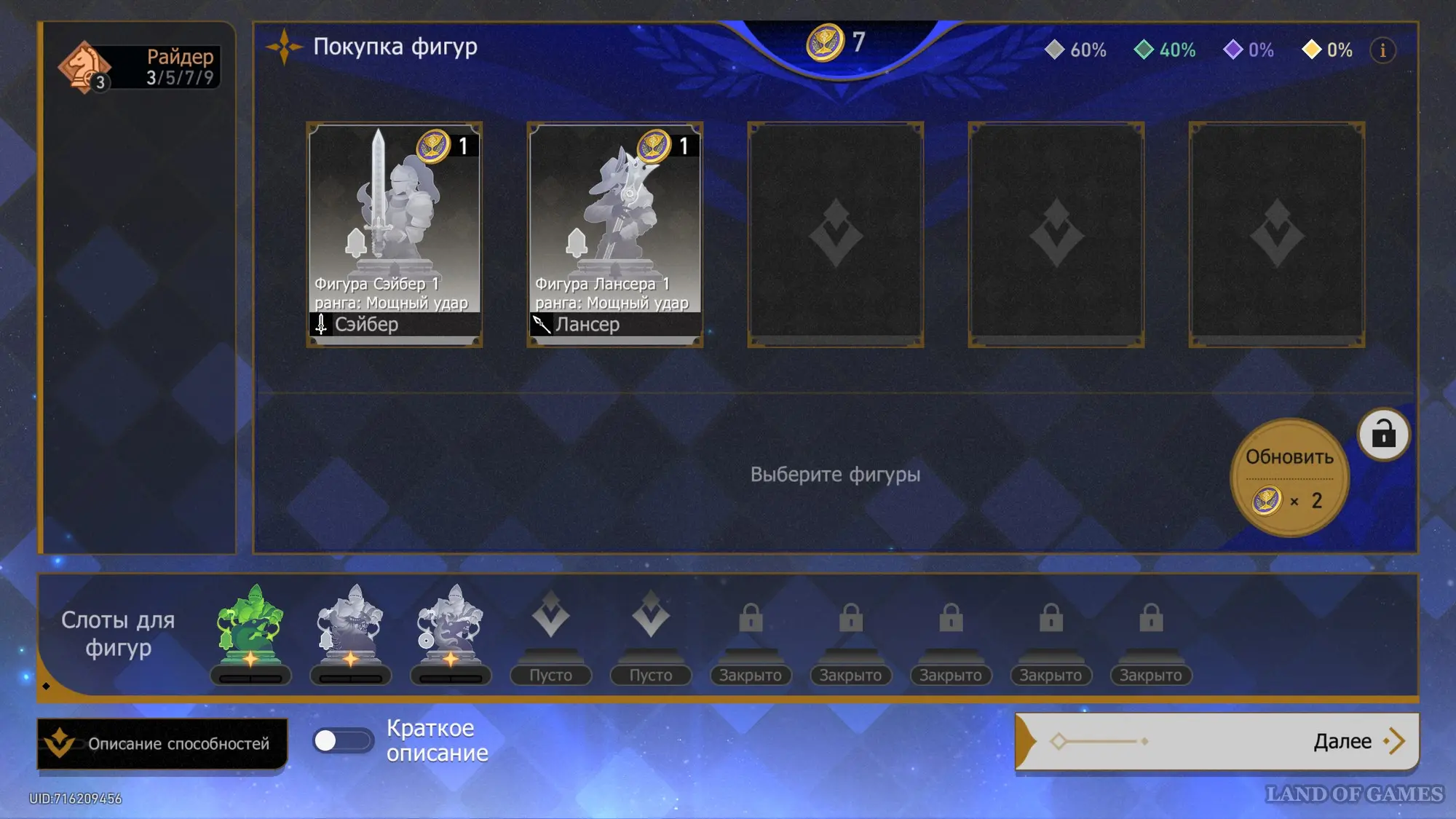This screenshot has height=819, width=1456.
Task: Click the info icon near rarity percentages
Action: [1382, 50]
